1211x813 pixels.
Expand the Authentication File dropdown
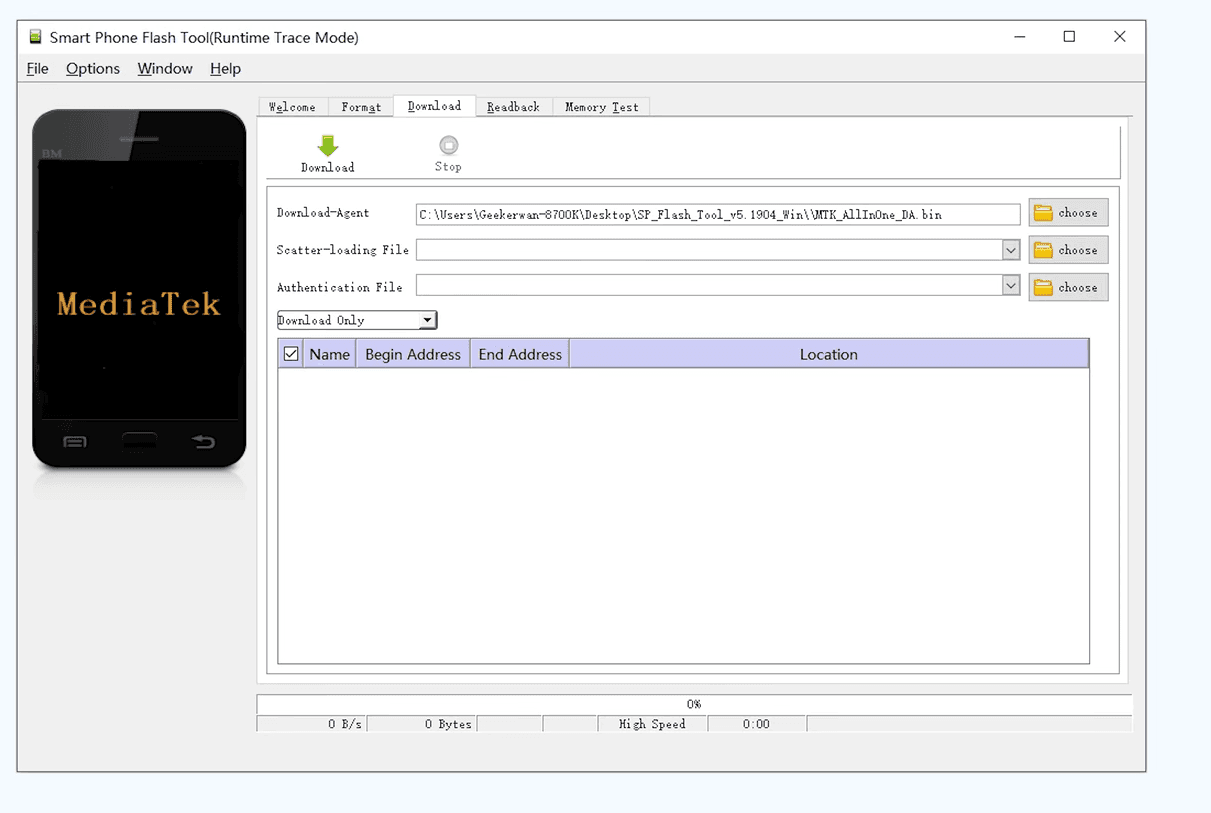click(1010, 287)
